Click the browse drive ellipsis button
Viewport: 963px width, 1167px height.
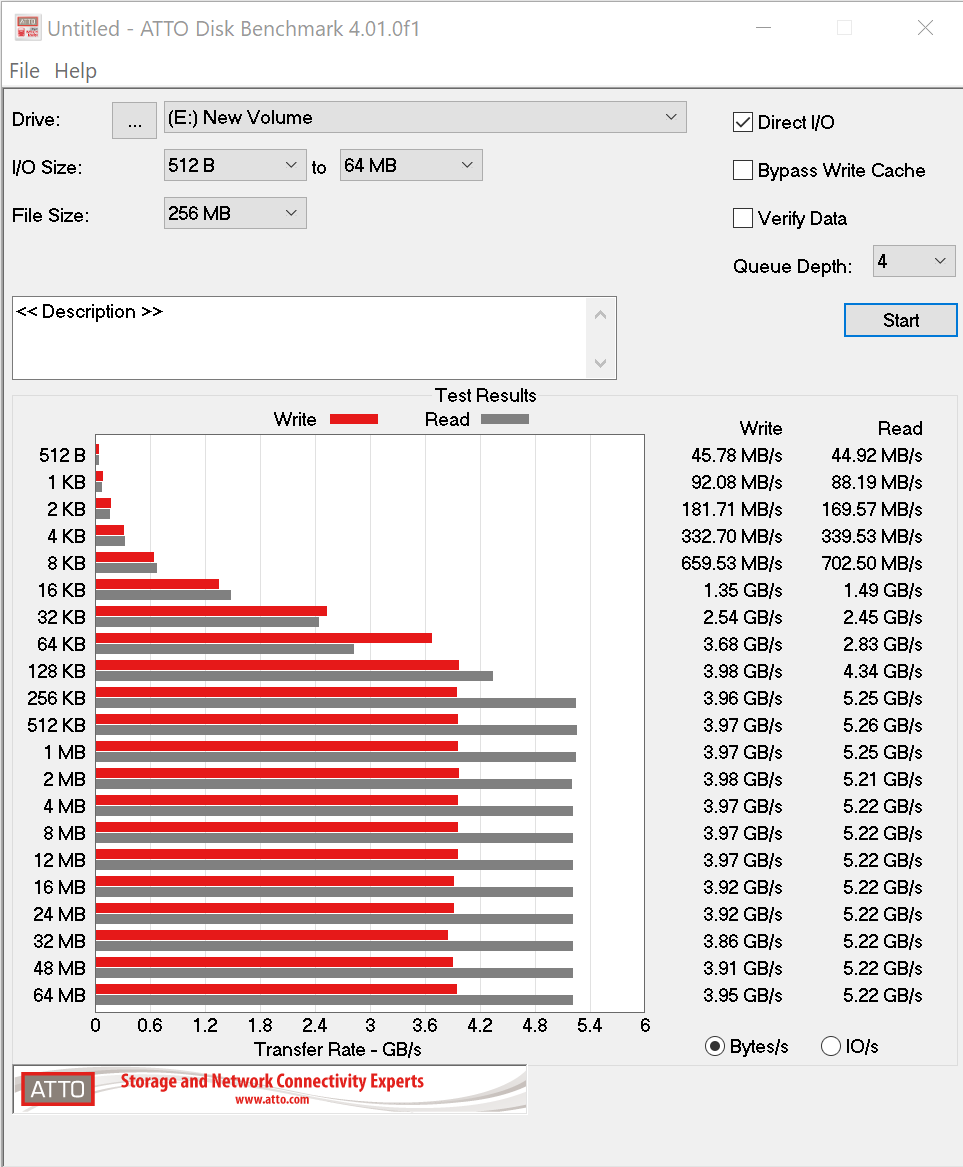click(x=135, y=120)
